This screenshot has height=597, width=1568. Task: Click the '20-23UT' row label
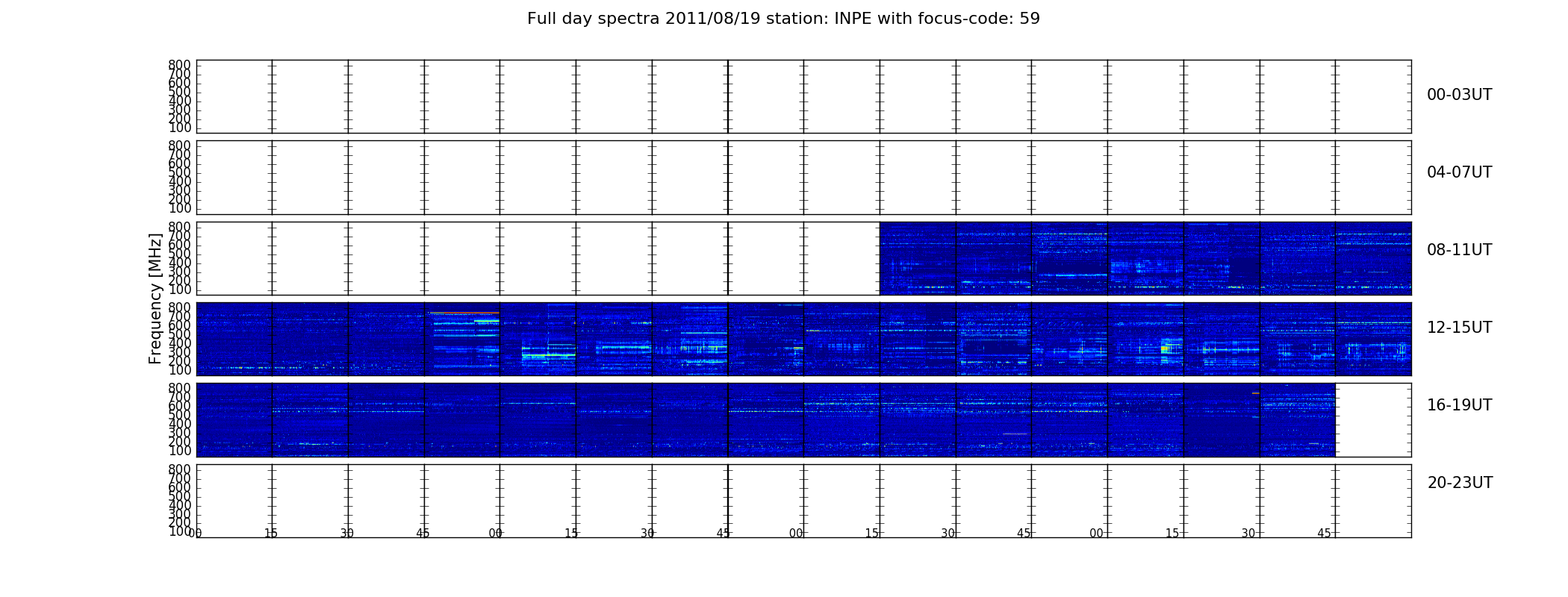click(x=1460, y=483)
